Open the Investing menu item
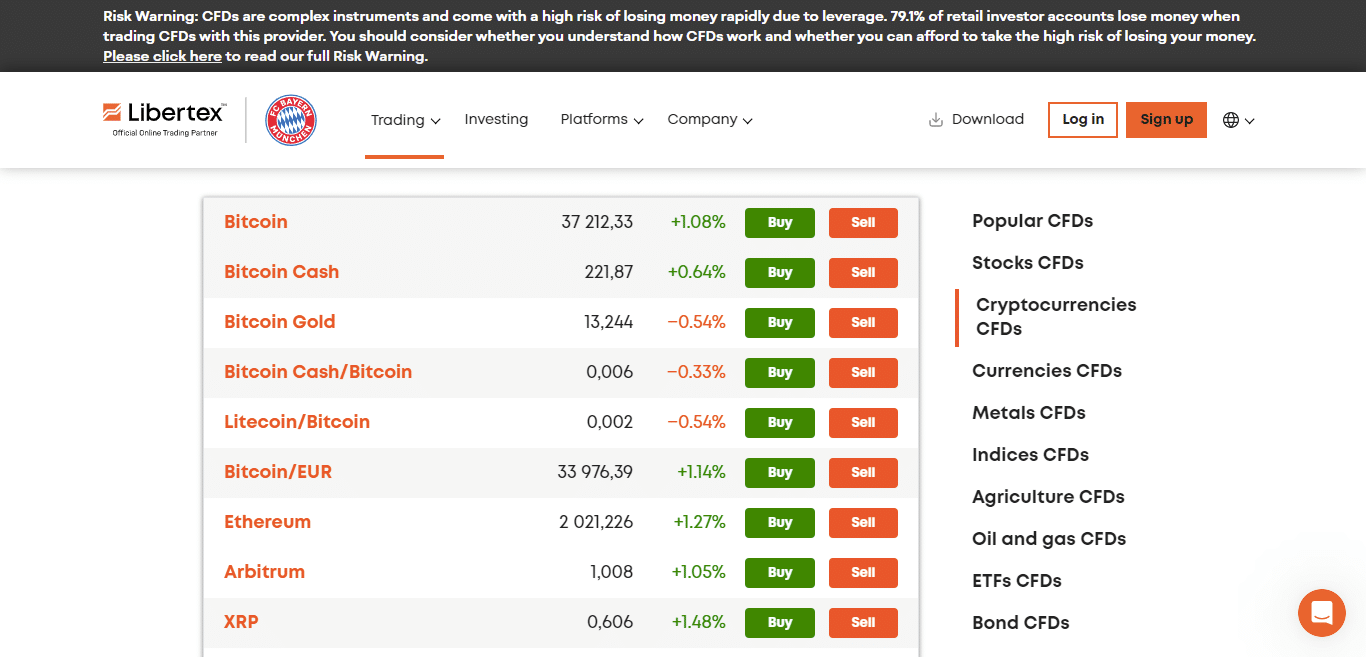1366x657 pixels. 496,119
